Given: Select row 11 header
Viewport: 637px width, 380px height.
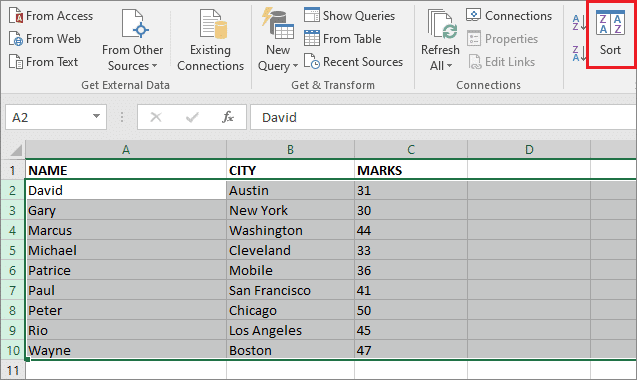Looking at the screenshot, I should coord(13,370).
